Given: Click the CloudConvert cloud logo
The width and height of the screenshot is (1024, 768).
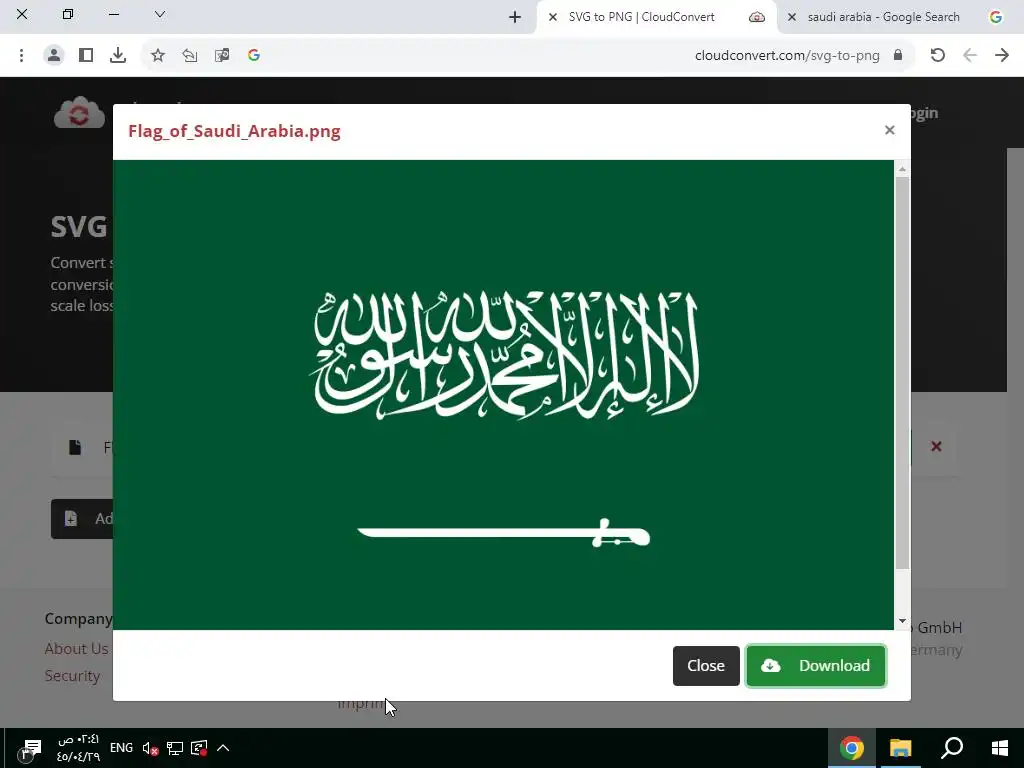Looking at the screenshot, I should tap(79, 112).
